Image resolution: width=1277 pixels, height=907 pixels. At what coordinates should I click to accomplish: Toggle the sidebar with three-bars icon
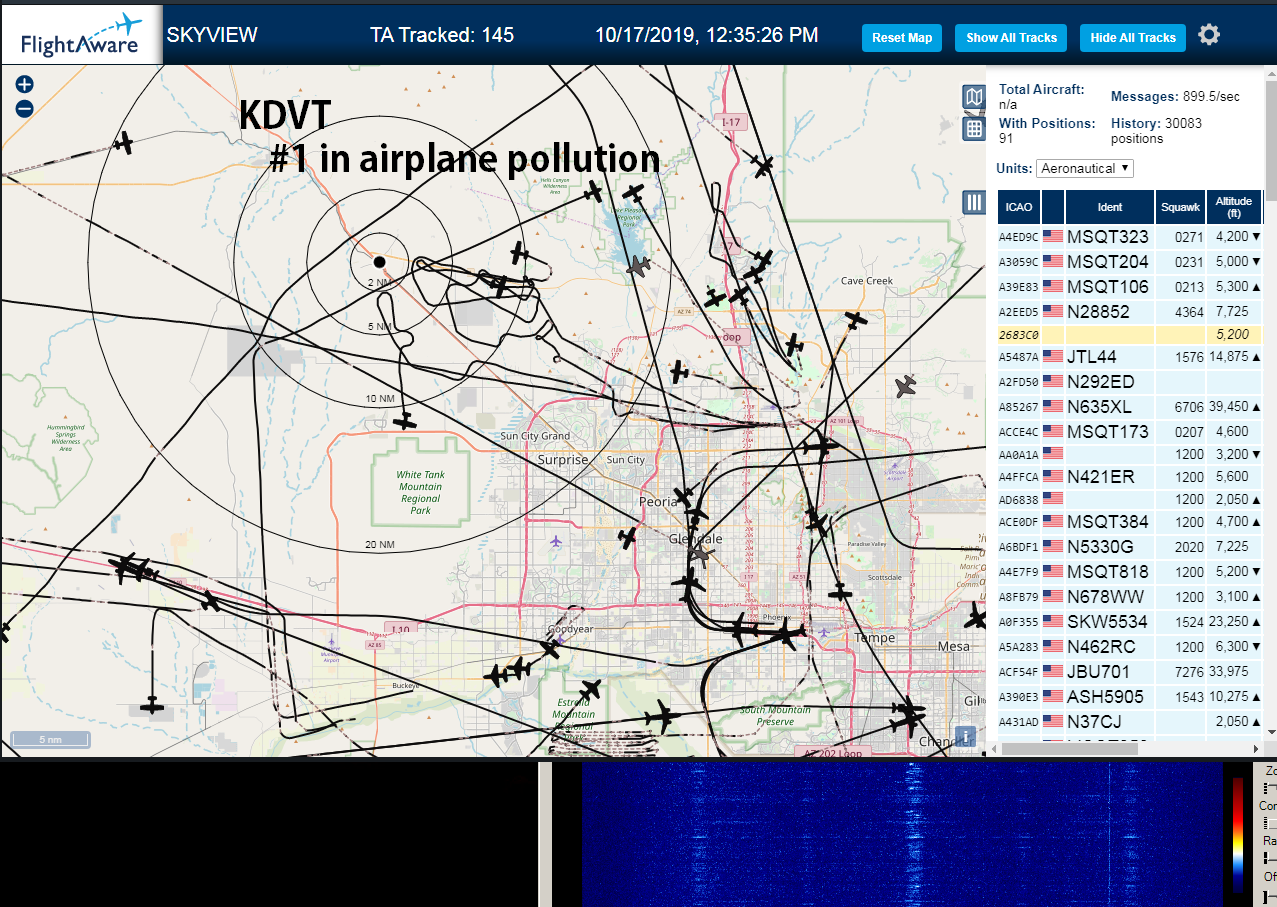click(974, 202)
